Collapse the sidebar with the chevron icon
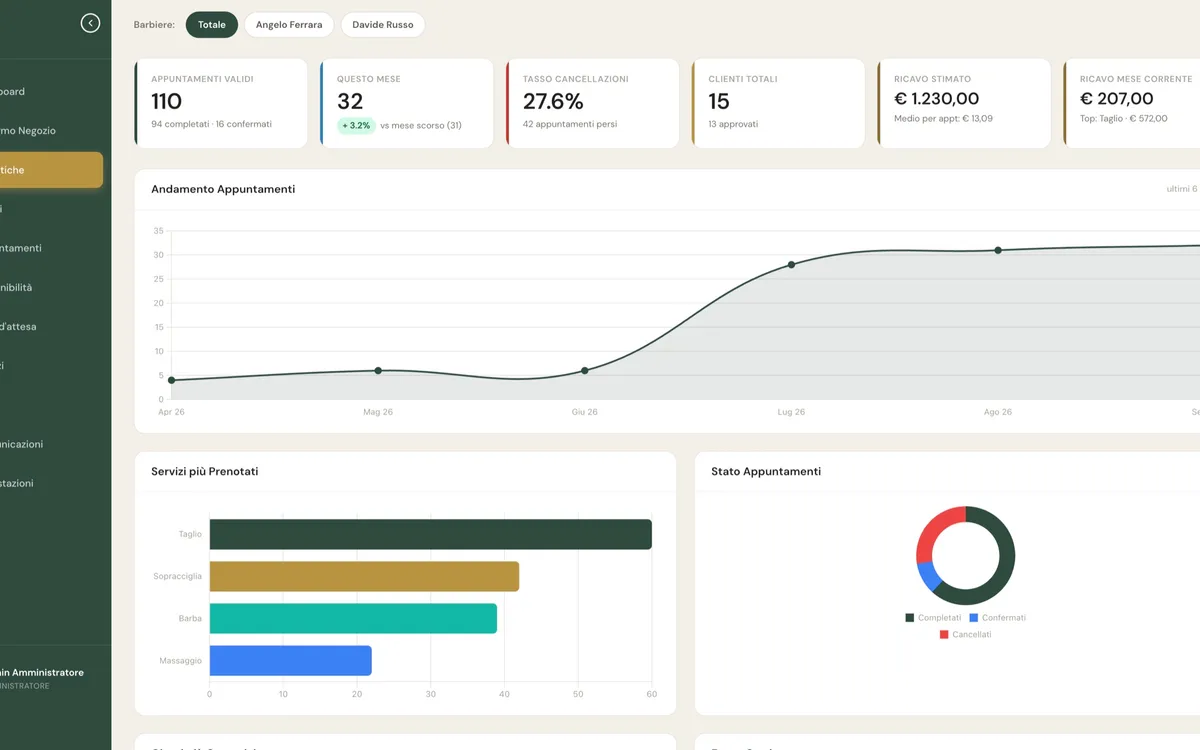This screenshot has height=750, width=1200. [x=90, y=23]
